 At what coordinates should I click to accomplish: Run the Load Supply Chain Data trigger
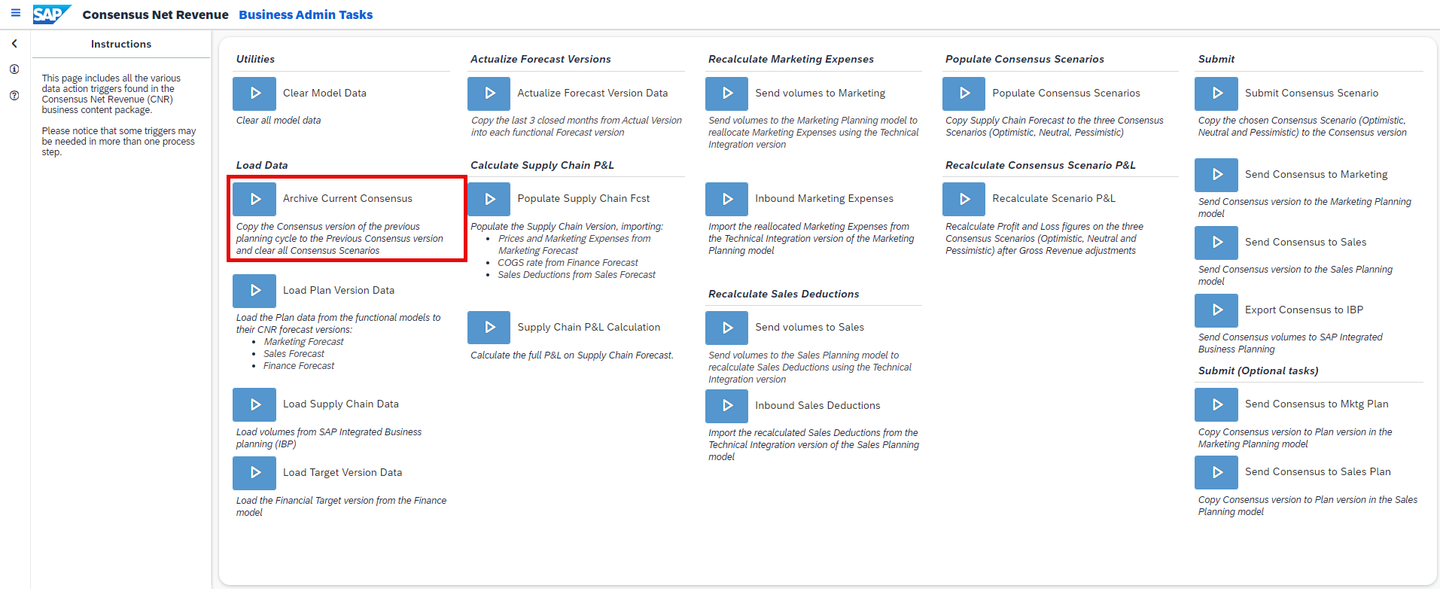pos(254,404)
